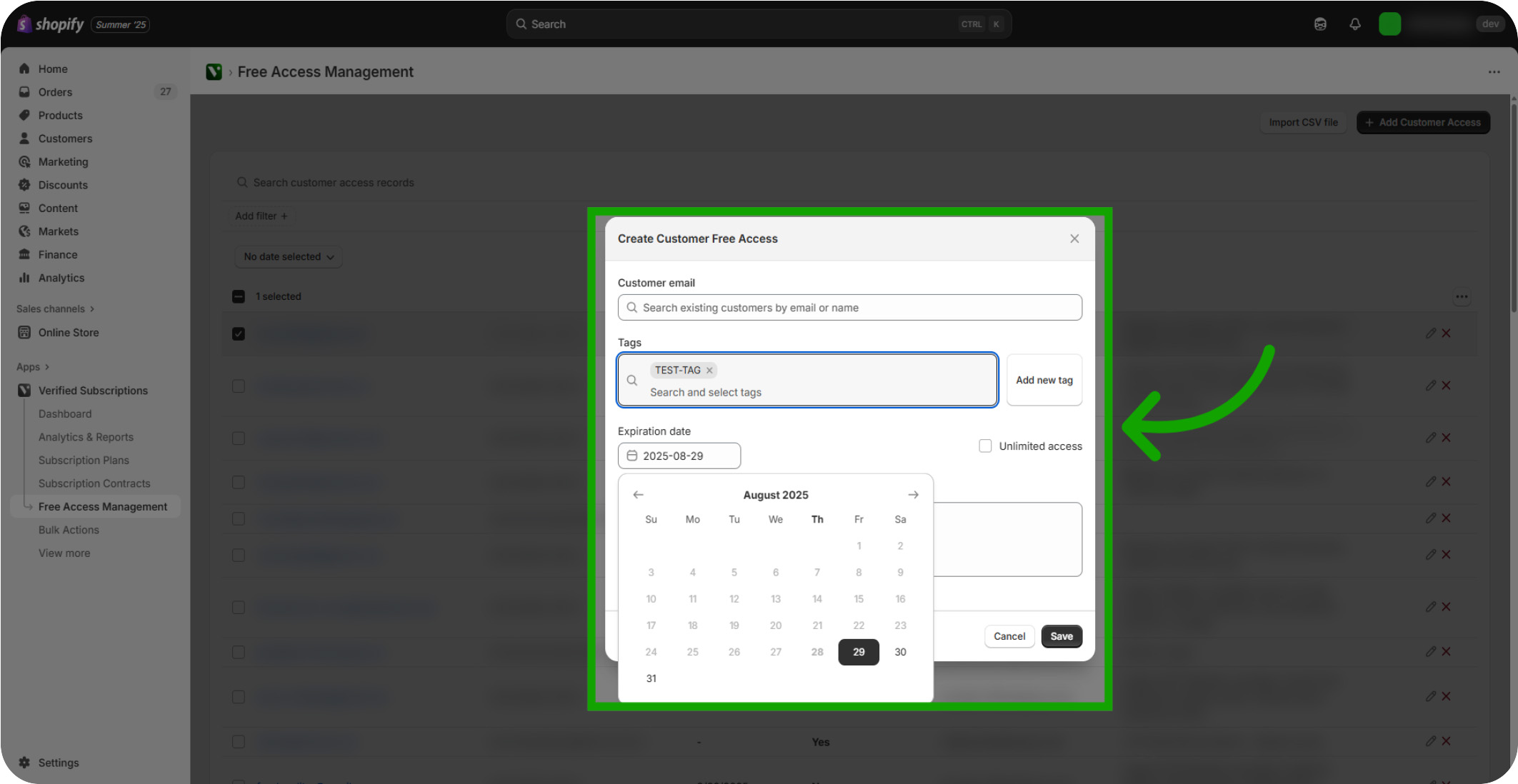Uncheck the first row's checked checkbox
This screenshot has height=784, width=1518.
click(x=239, y=333)
